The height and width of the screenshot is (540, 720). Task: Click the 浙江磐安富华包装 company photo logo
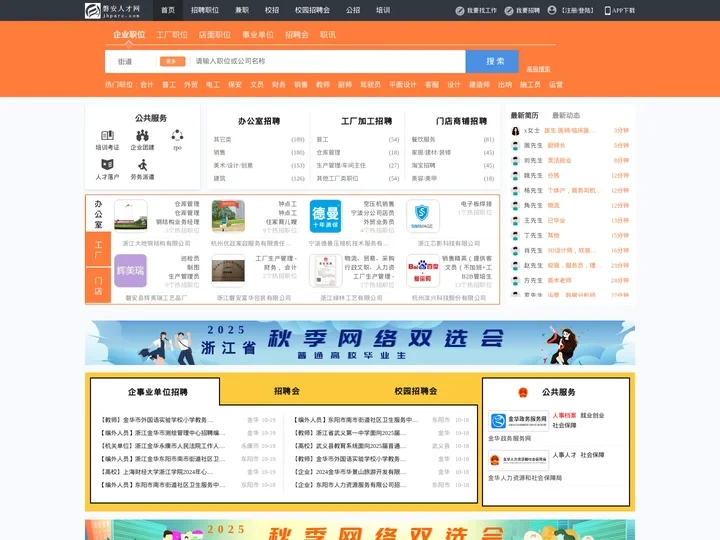point(228,270)
